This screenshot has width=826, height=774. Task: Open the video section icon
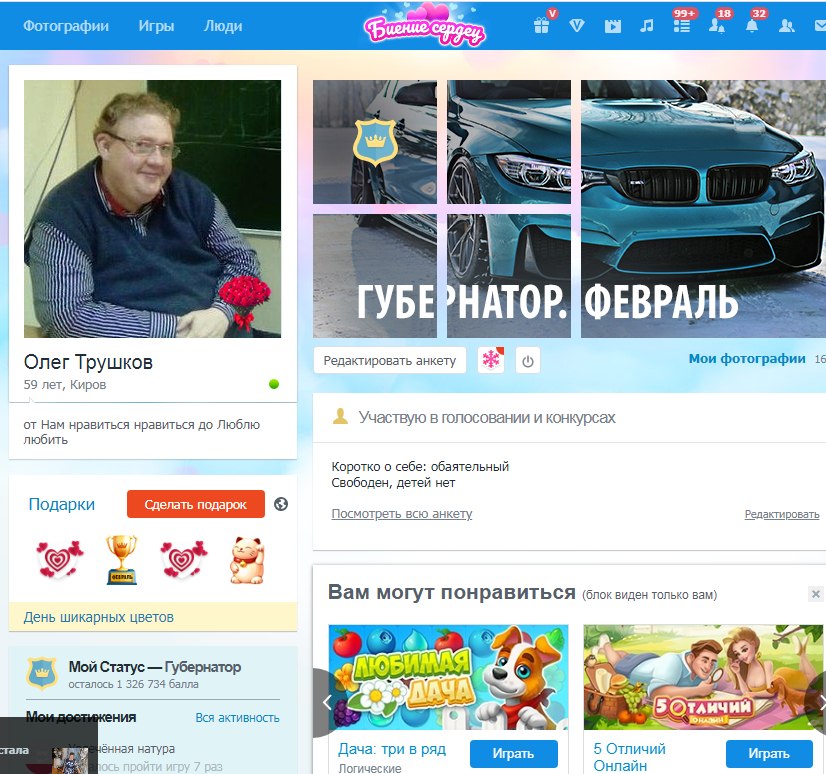pos(612,26)
